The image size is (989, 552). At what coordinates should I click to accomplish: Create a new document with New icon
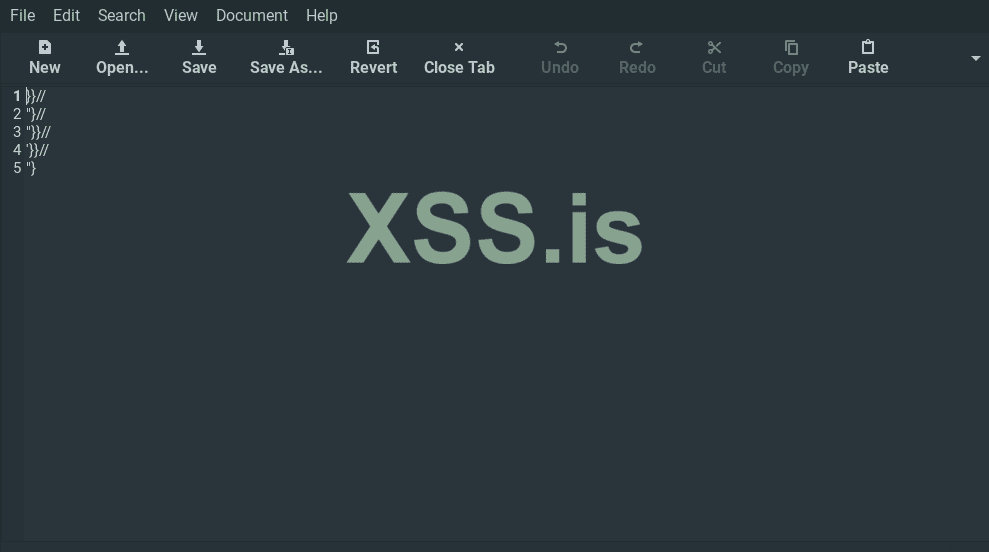coord(45,47)
